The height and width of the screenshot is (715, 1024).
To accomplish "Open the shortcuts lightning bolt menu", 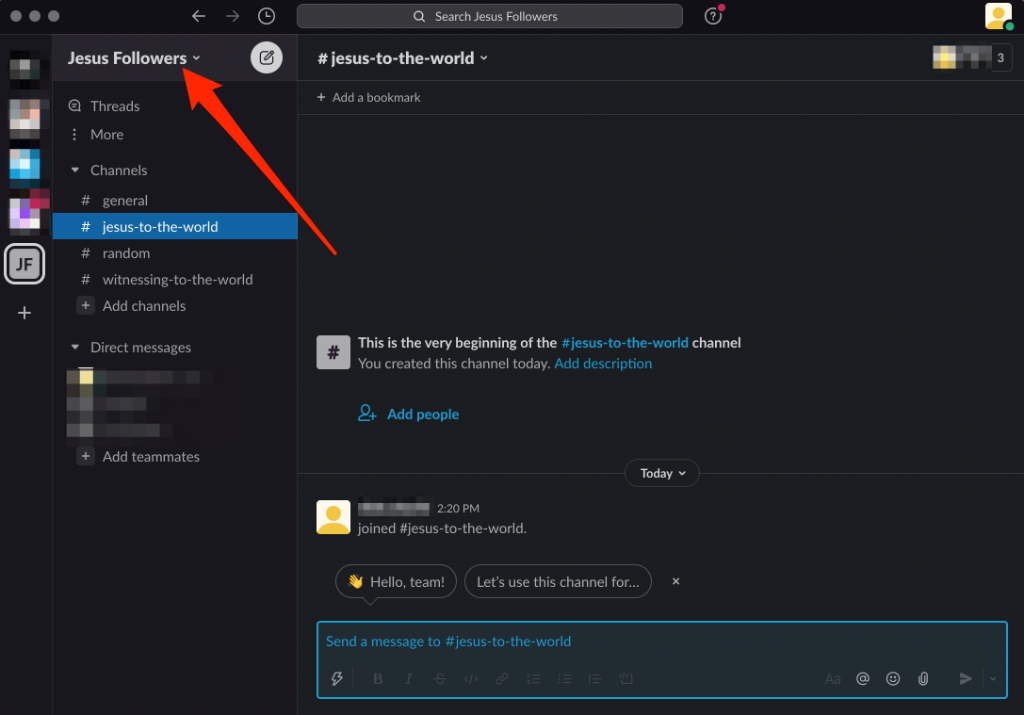I will pyautogui.click(x=337, y=678).
